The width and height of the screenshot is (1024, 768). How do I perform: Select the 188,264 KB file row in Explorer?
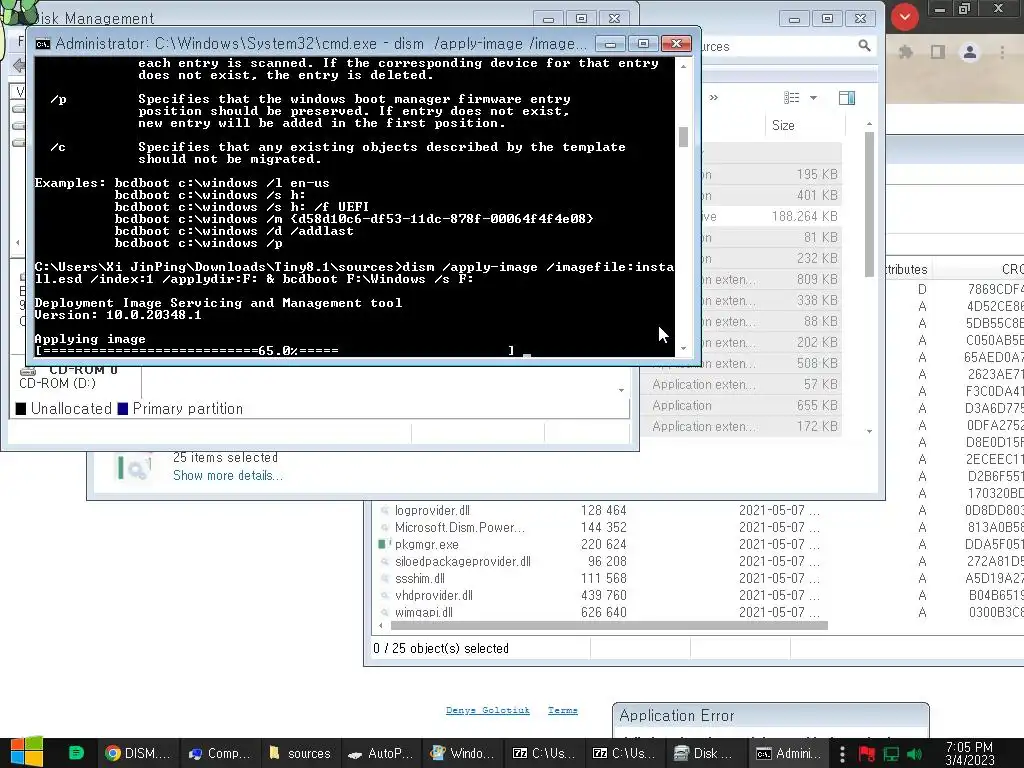click(771, 216)
